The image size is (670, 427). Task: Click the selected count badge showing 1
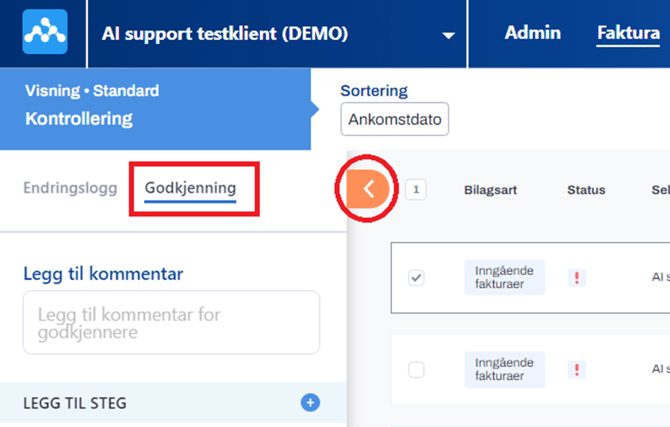click(x=416, y=189)
